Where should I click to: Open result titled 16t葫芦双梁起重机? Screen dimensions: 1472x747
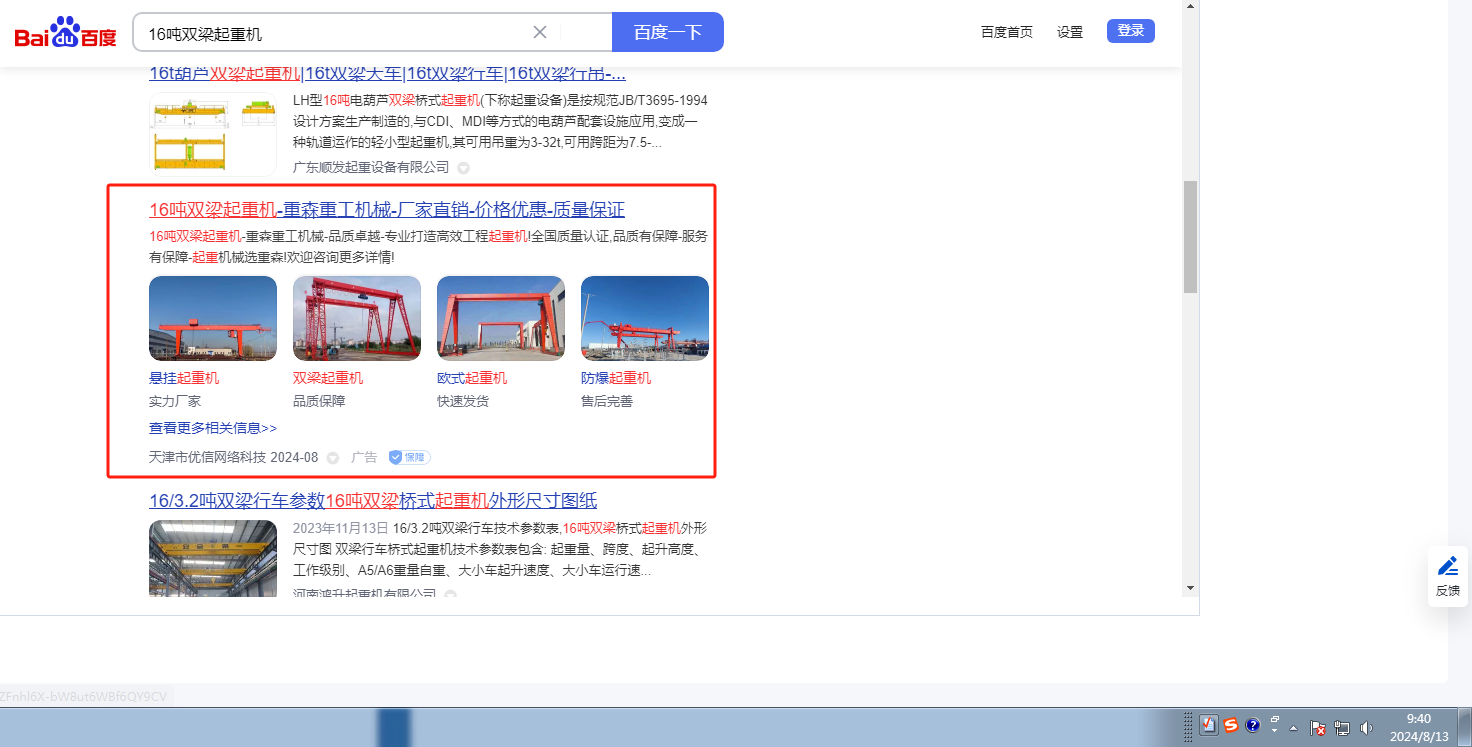point(387,73)
